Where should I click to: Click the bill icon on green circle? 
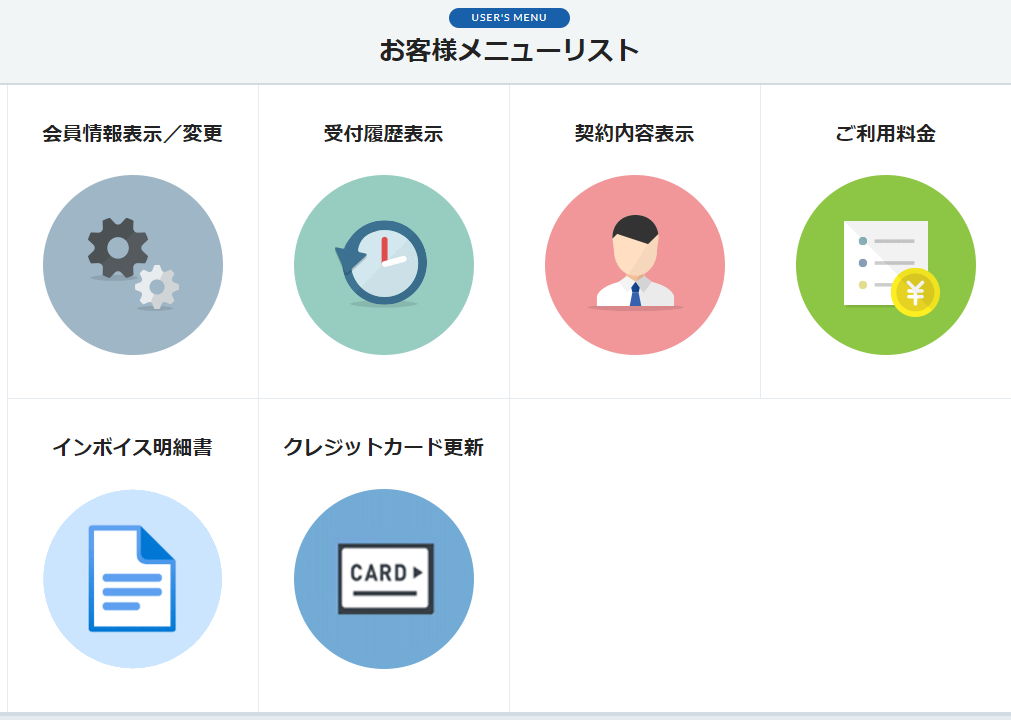click(x=885, y=262)
